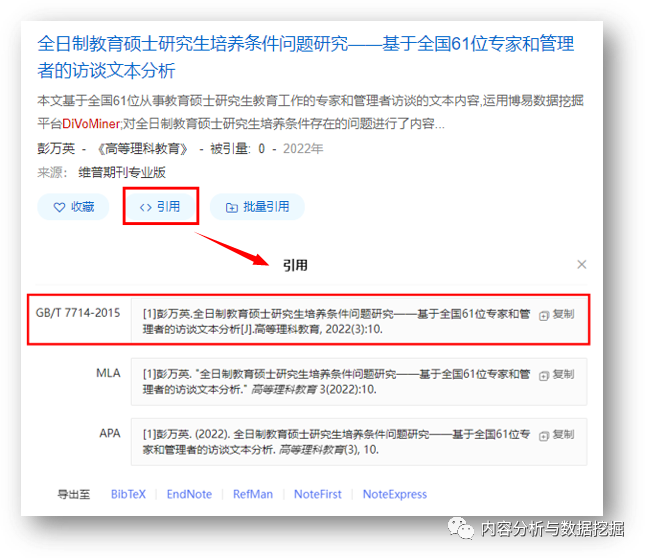
Task: Click the 被引量: 0 citation count
Action: [x=237, y=148]
